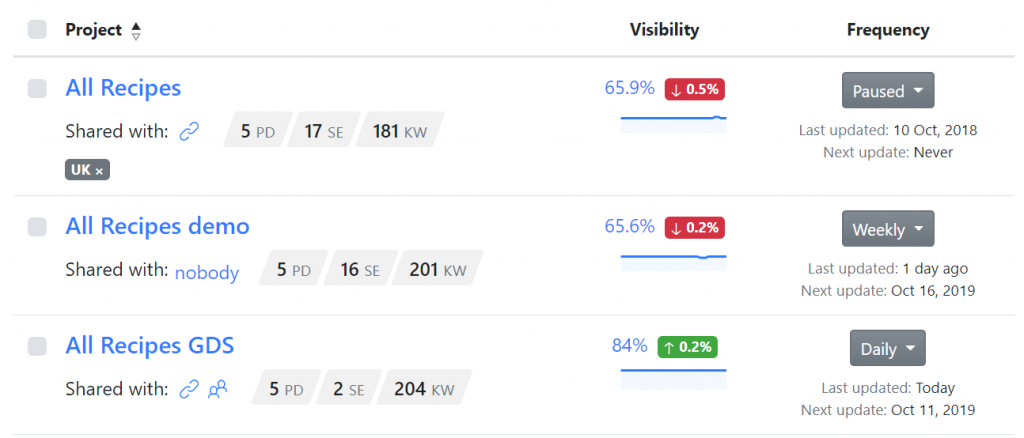Click the share link icon for All Recipes GDS

pos(189,390)
